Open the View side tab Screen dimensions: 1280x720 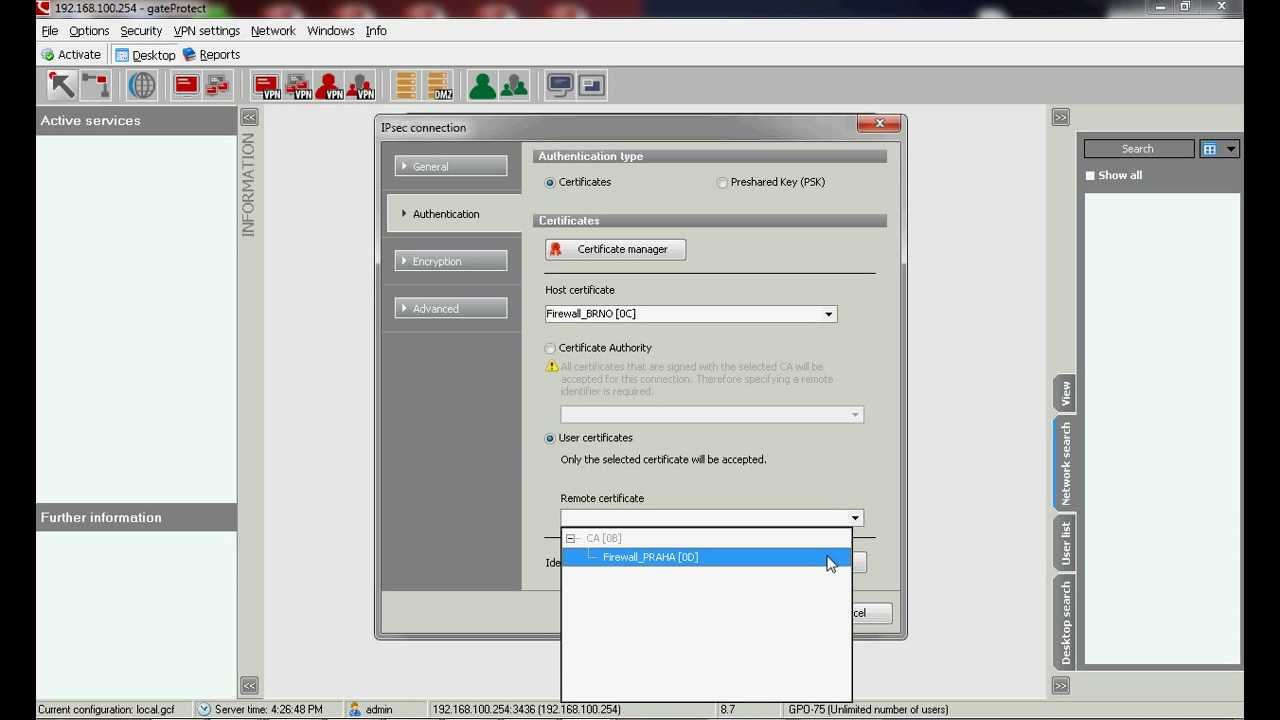1065,393
